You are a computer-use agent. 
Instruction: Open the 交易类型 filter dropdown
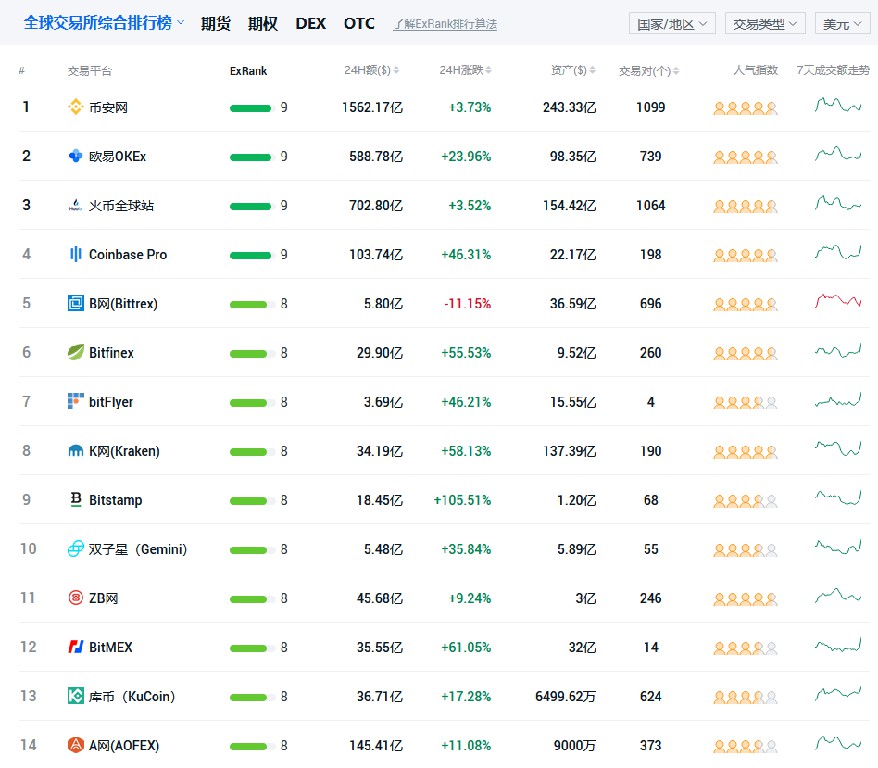click(x=765, y=24)
